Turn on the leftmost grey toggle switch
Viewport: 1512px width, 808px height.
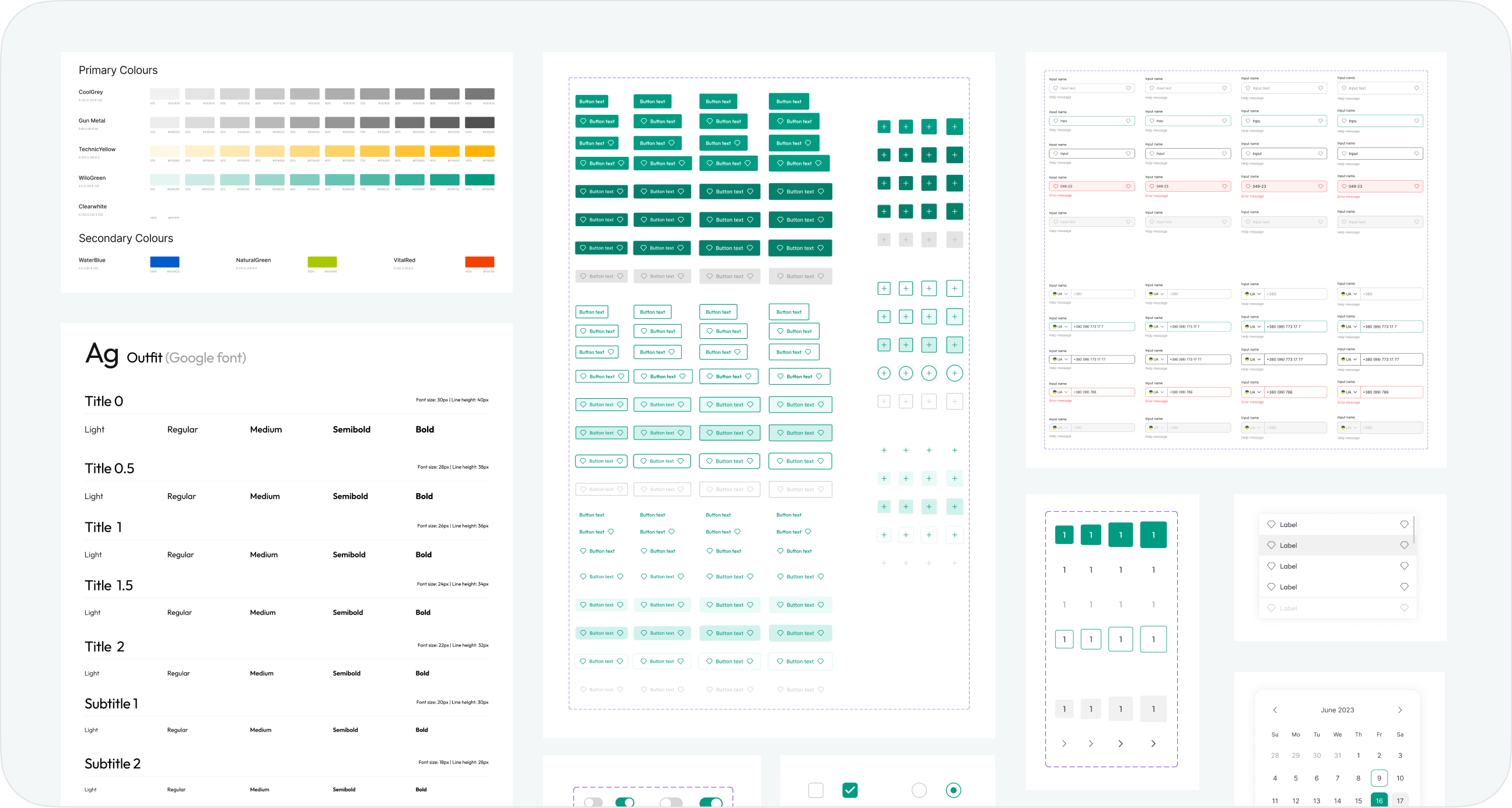[593, 802]
